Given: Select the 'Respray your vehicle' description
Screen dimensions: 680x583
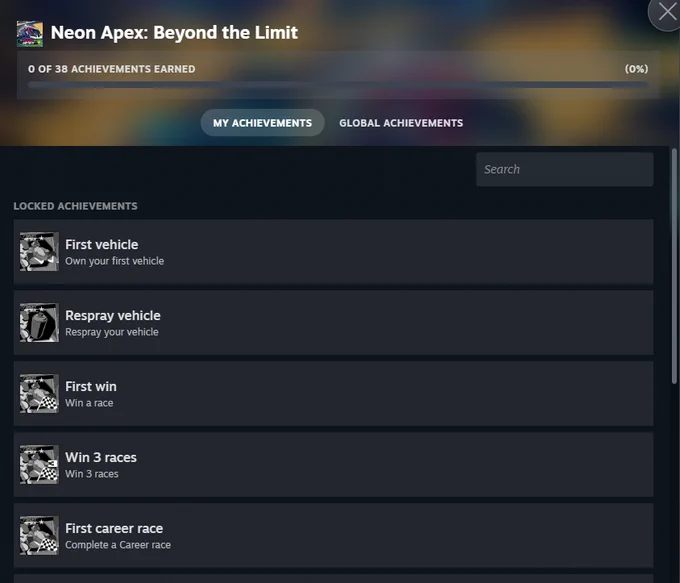Looking at the screenshot, I should 112,332.
